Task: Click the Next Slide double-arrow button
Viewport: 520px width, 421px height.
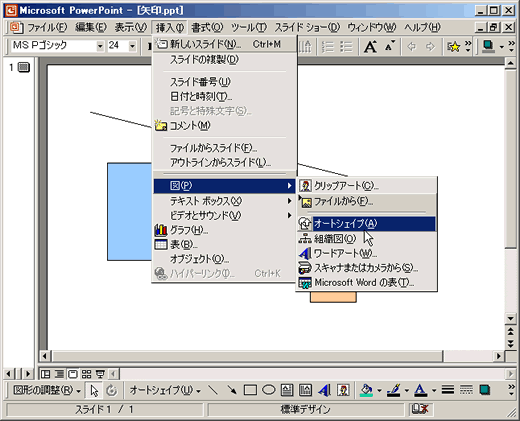Action: tap(510, 343)
